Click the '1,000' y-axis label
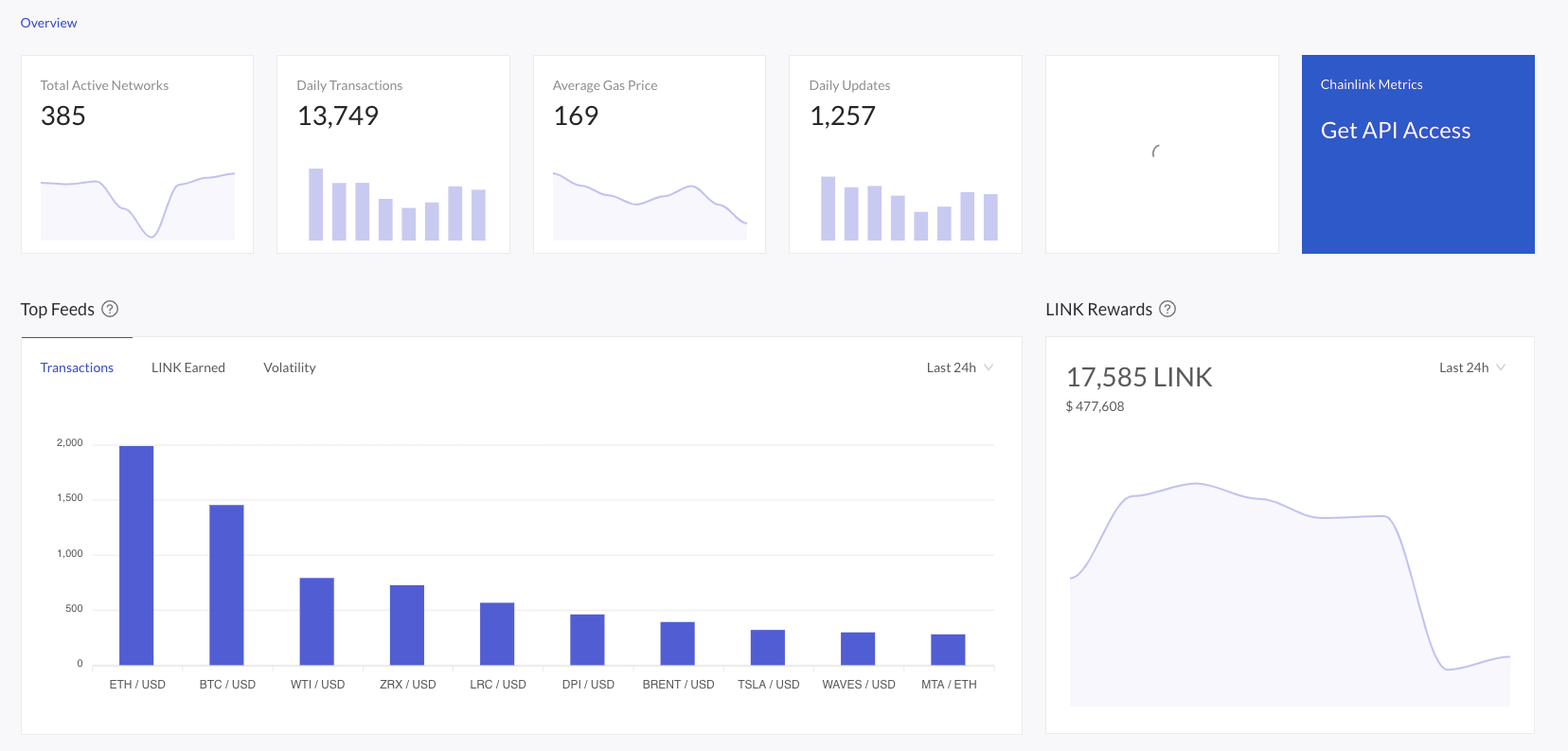The image size is (1568, 751). 70,554
